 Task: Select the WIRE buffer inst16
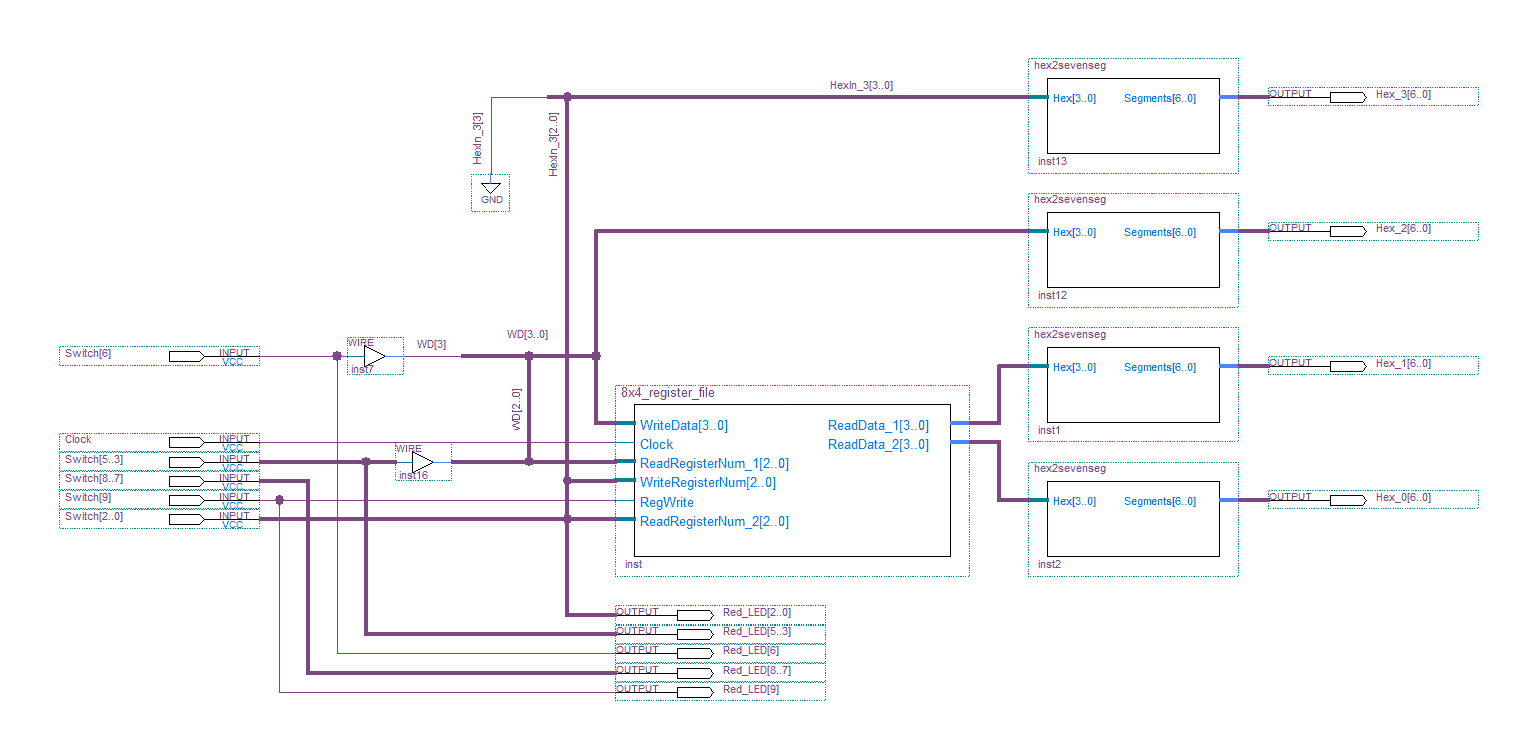[x=422, y=461]
